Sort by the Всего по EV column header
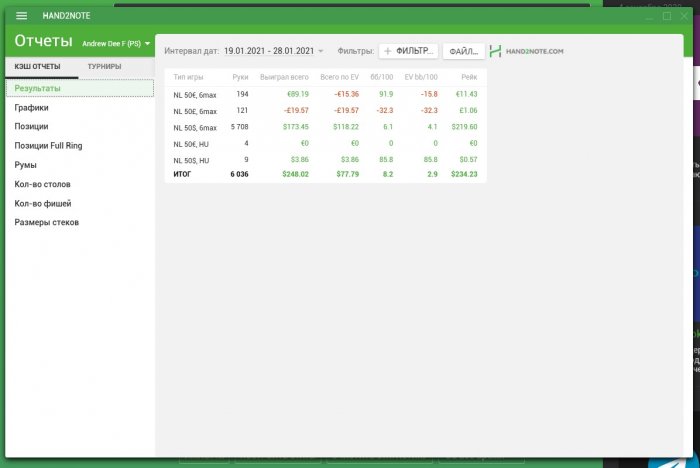This screenshot has width=700, height=468. pos(339,77)
